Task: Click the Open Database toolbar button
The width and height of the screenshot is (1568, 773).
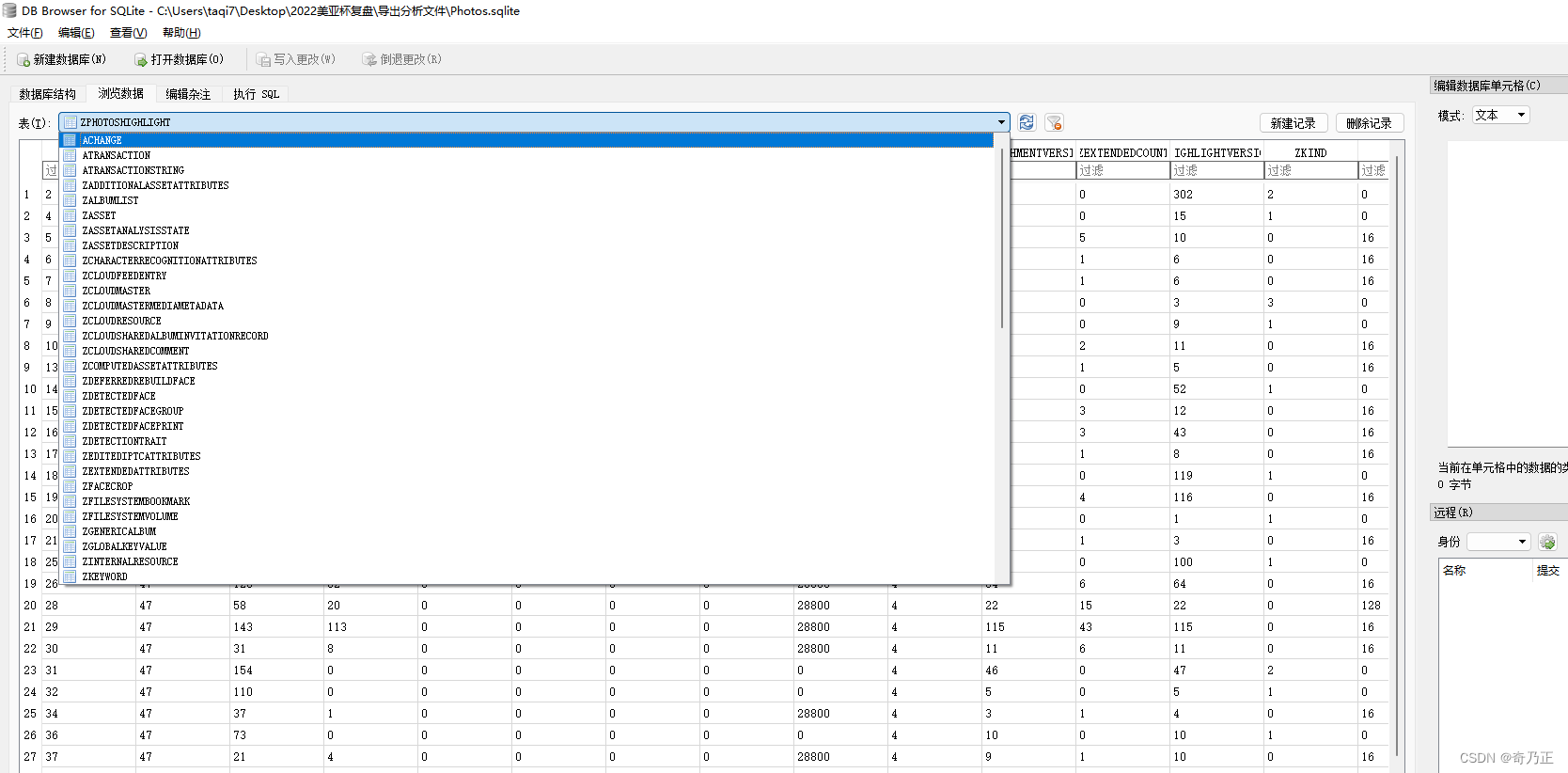Action: 179,59
